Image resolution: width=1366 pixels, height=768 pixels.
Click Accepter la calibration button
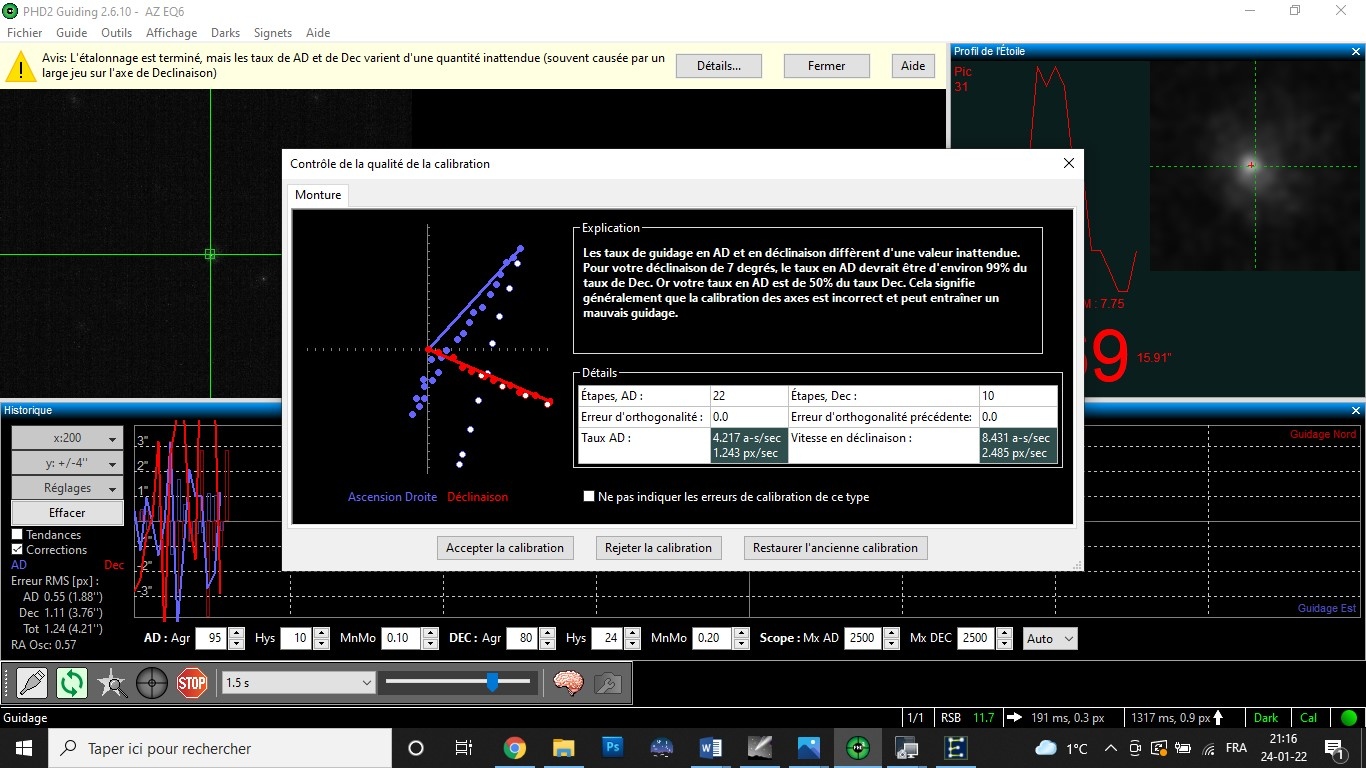[x=505, y=548]
